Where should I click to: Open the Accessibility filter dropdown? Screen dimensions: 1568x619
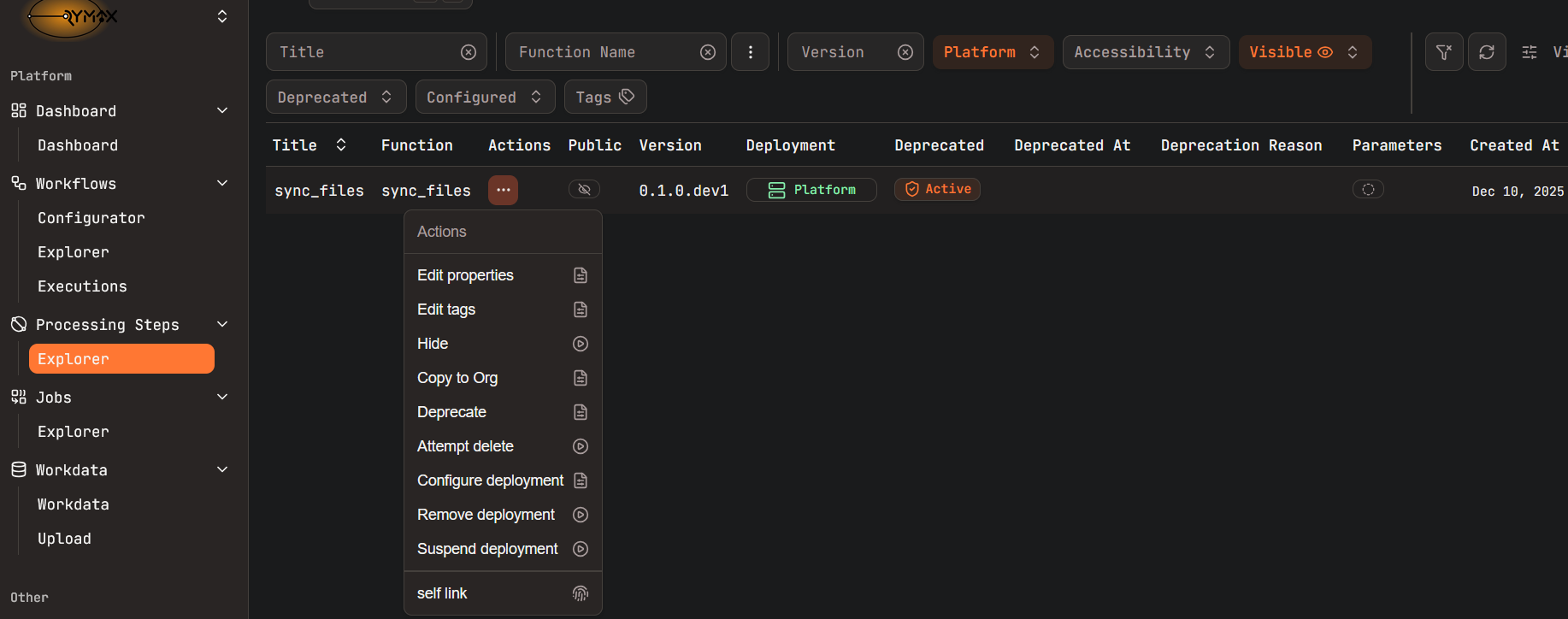[x=1145, y=52]
